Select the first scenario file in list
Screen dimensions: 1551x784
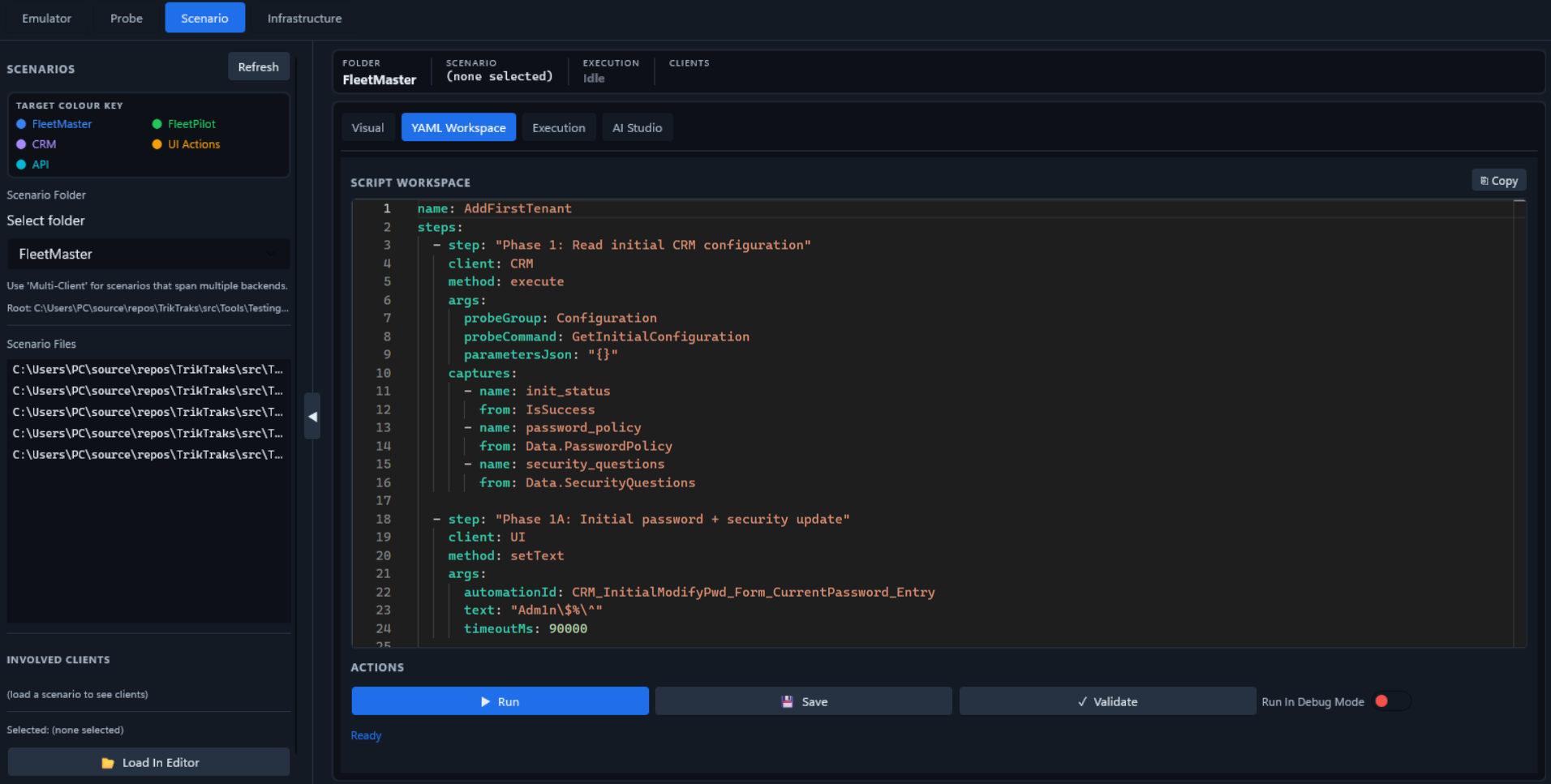pos(148,369)
